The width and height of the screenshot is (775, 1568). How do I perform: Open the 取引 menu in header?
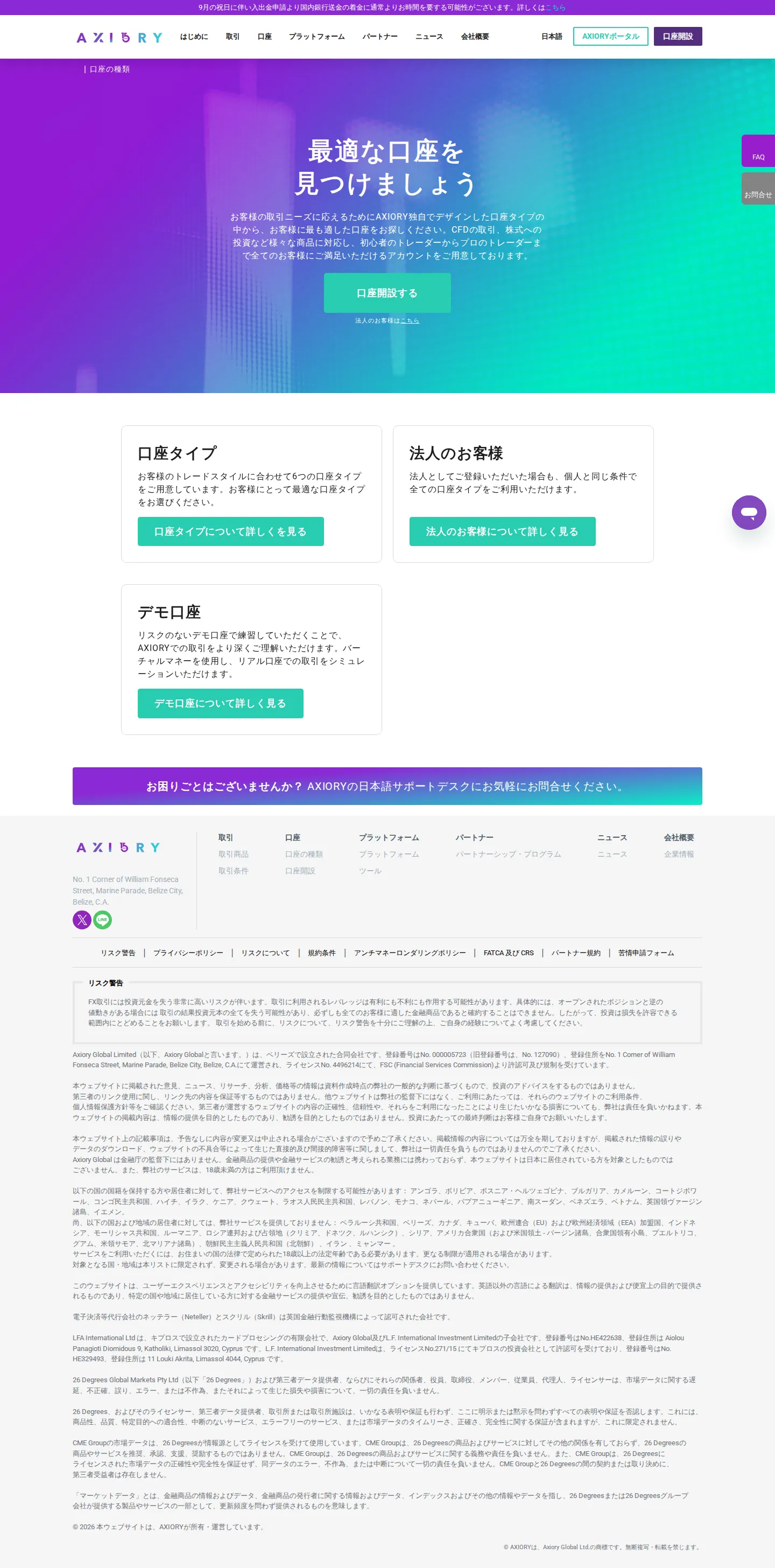[x=232, y=37]
